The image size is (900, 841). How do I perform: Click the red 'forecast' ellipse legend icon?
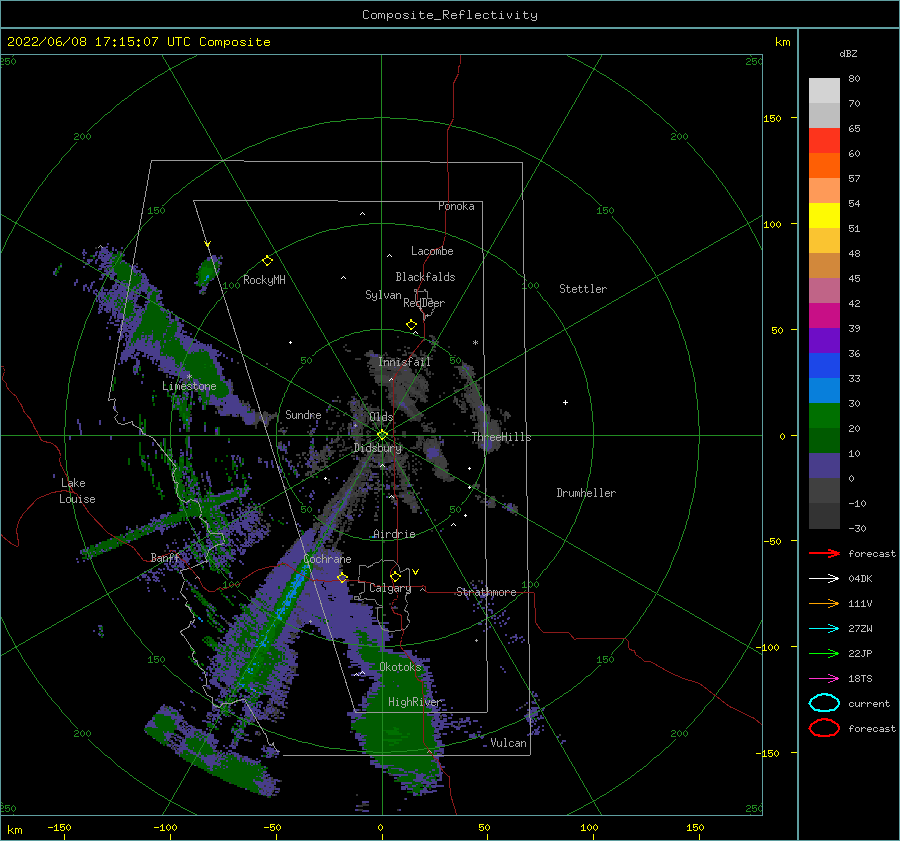click(824, 728)
